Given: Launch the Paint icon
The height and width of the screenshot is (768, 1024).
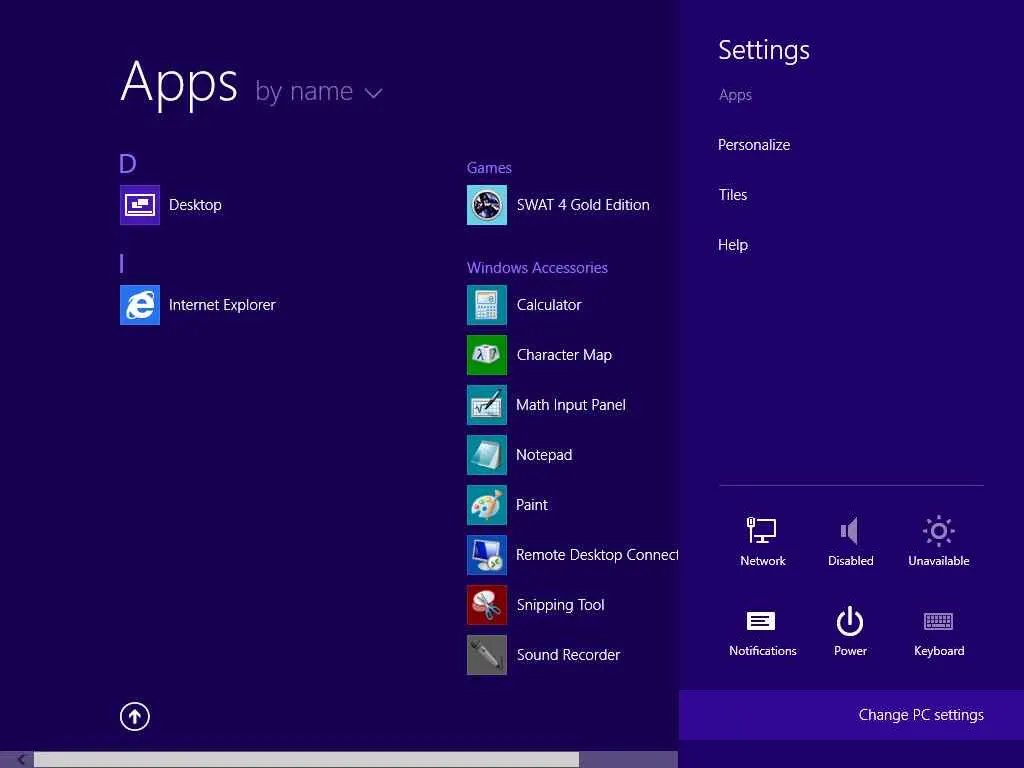Looking at the screenshot, I should [x=487, y=505].
